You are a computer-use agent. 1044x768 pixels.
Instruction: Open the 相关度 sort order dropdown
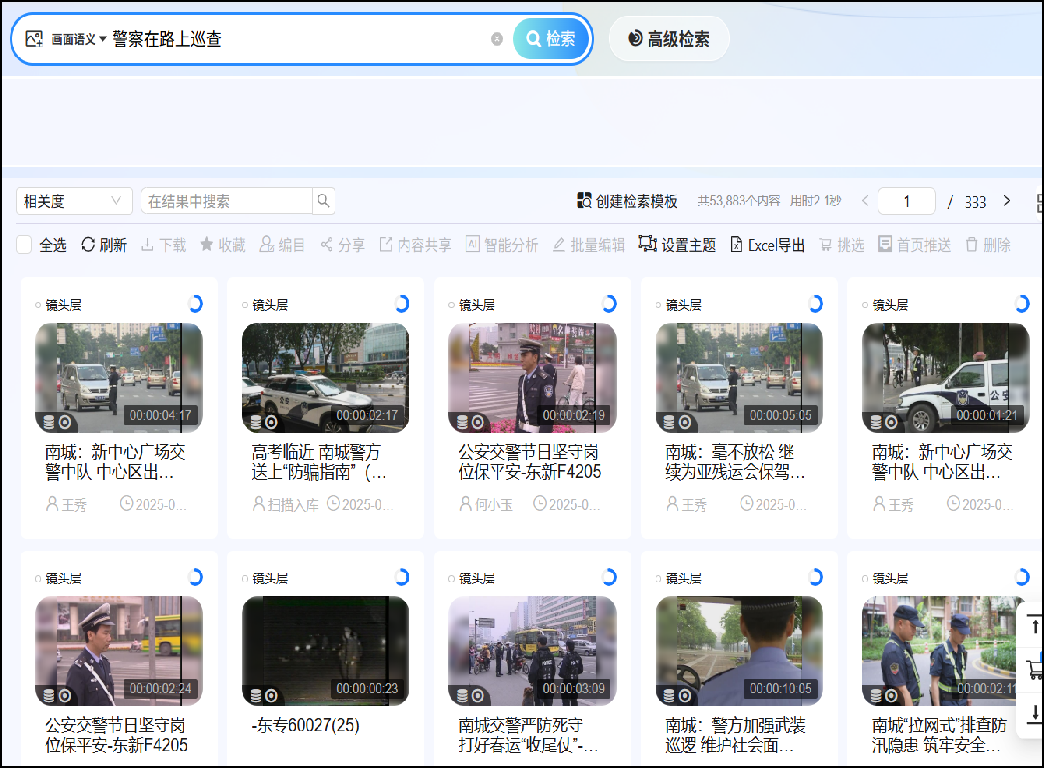coord(73,200)
